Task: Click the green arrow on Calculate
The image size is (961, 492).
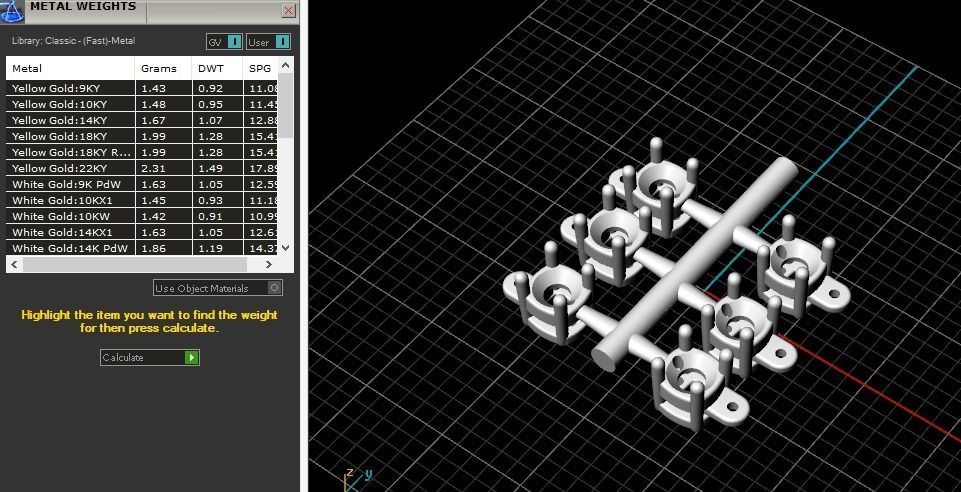Action: pyautogui.click(x=192, y=357)
